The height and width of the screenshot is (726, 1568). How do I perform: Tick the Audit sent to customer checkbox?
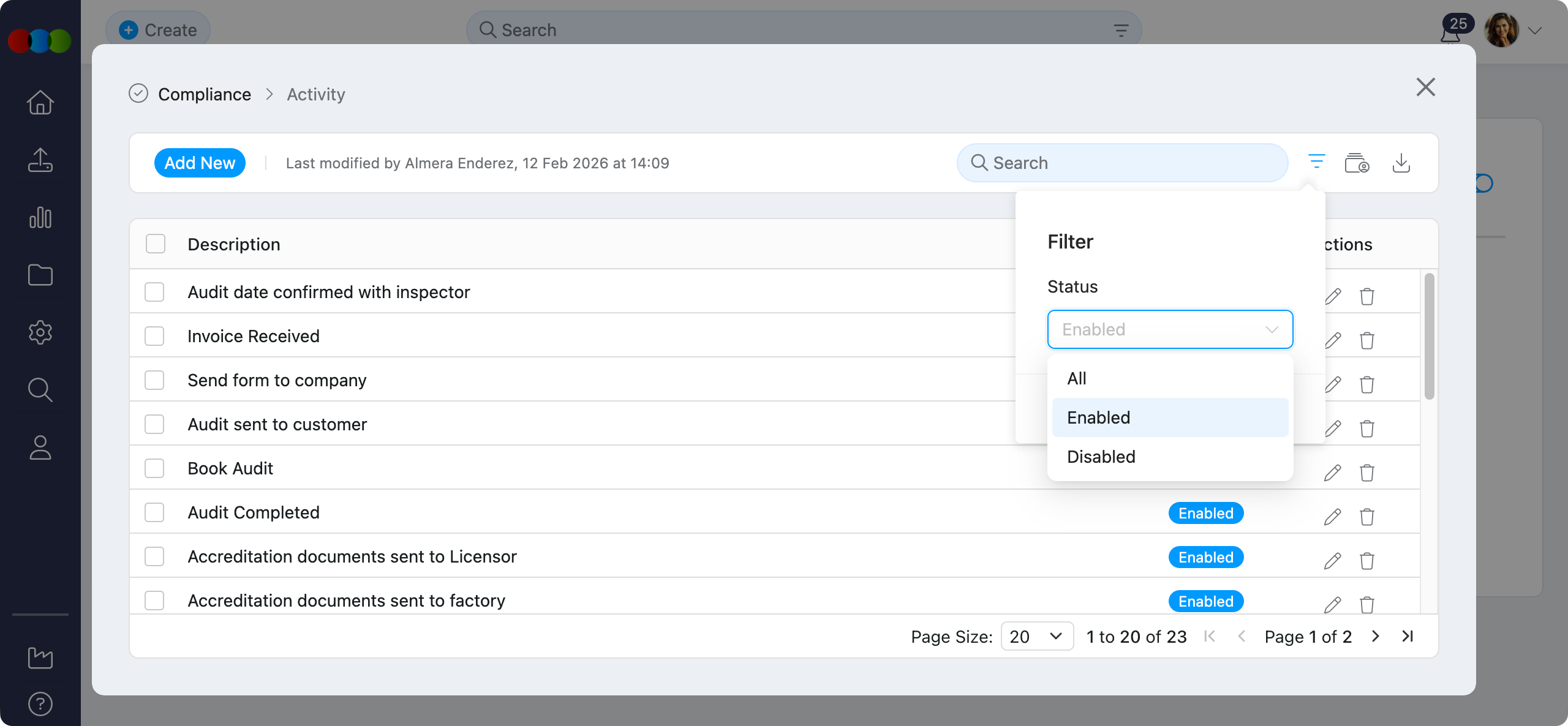[x=154, y=424]
